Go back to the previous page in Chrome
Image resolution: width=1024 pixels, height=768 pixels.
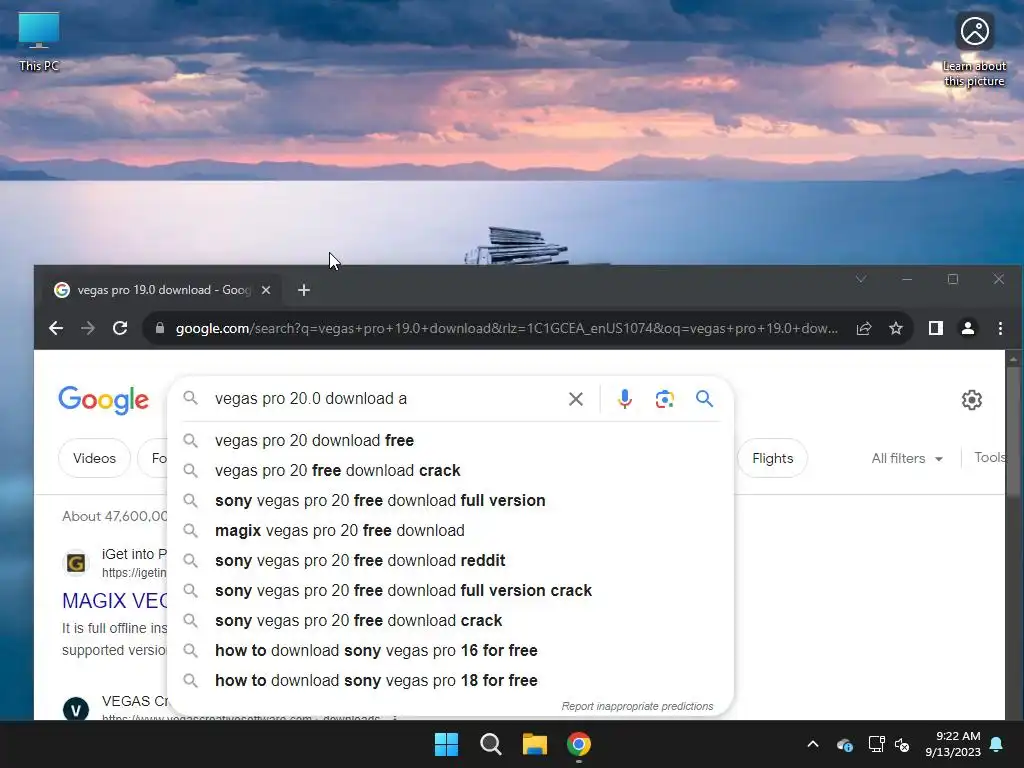pyautogui.click(x=56, y=328)
